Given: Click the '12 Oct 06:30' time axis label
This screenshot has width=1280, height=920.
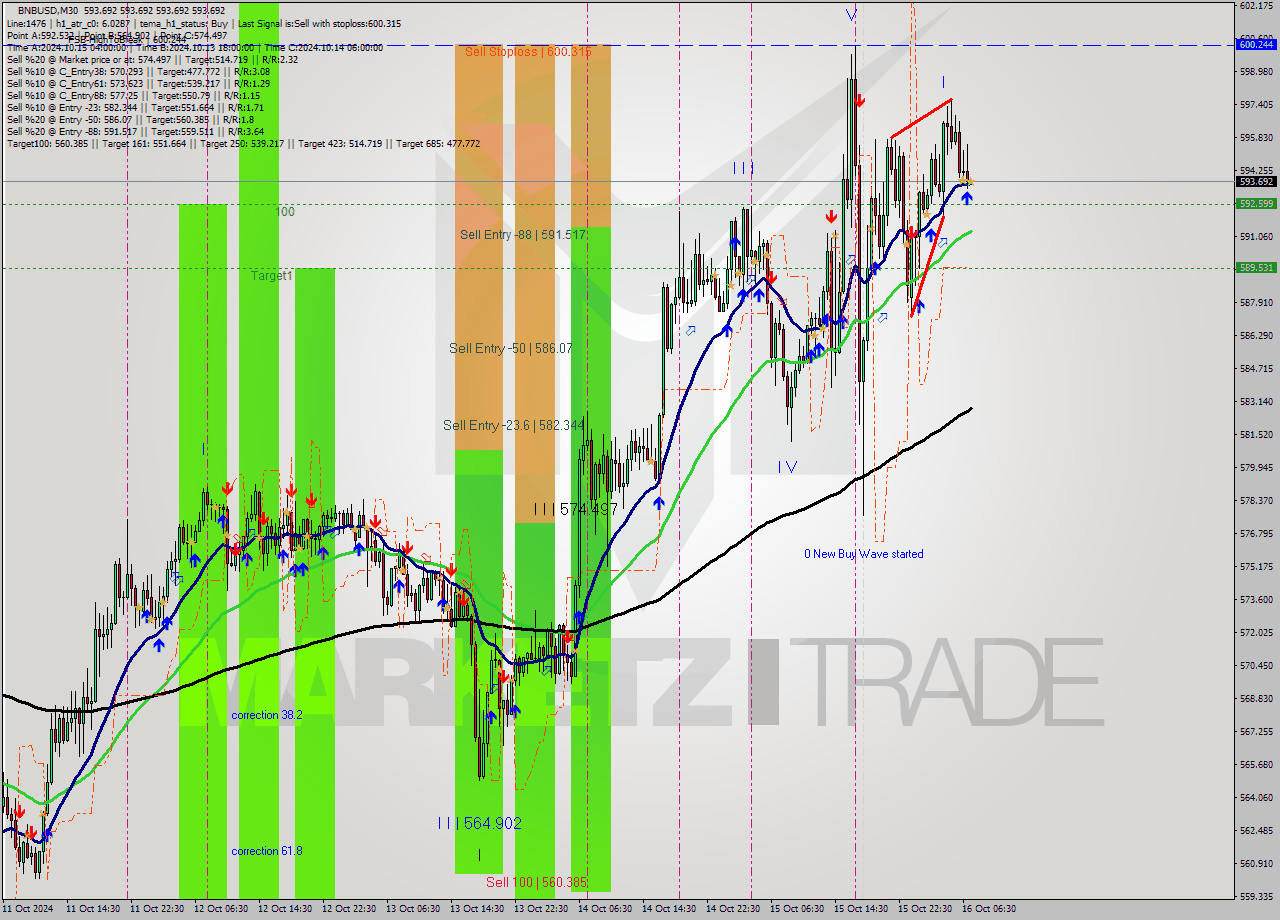Looking at the screenshot, I should click(221, 909).
